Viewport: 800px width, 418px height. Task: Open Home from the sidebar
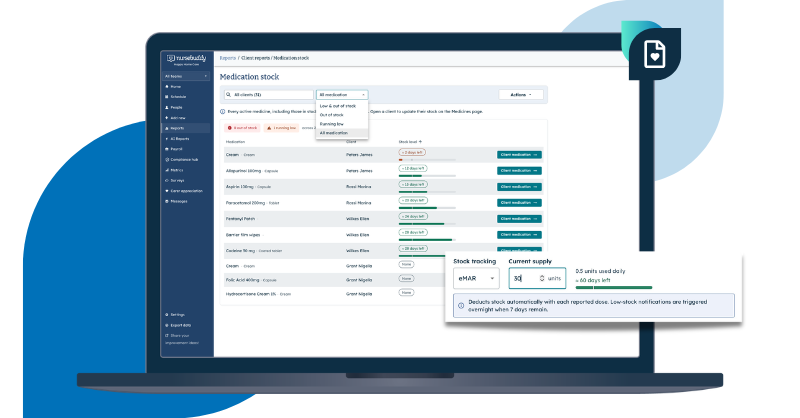click(x=173, y=87)
